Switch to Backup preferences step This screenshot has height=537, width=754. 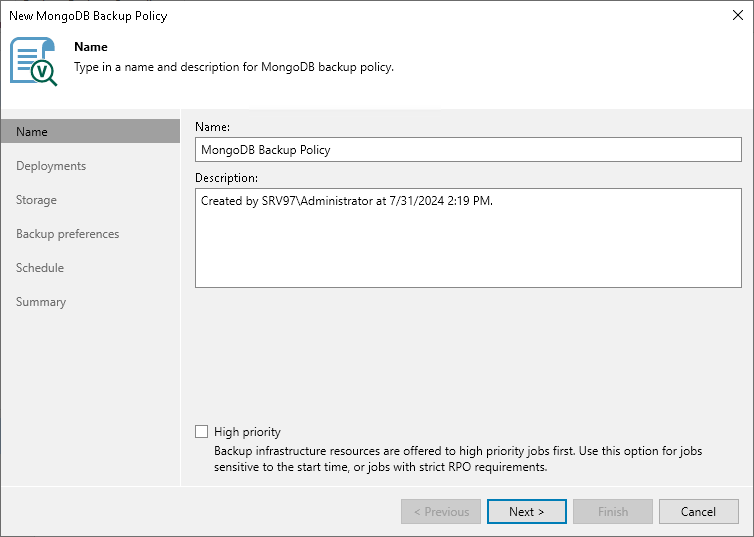pos(67,234)
